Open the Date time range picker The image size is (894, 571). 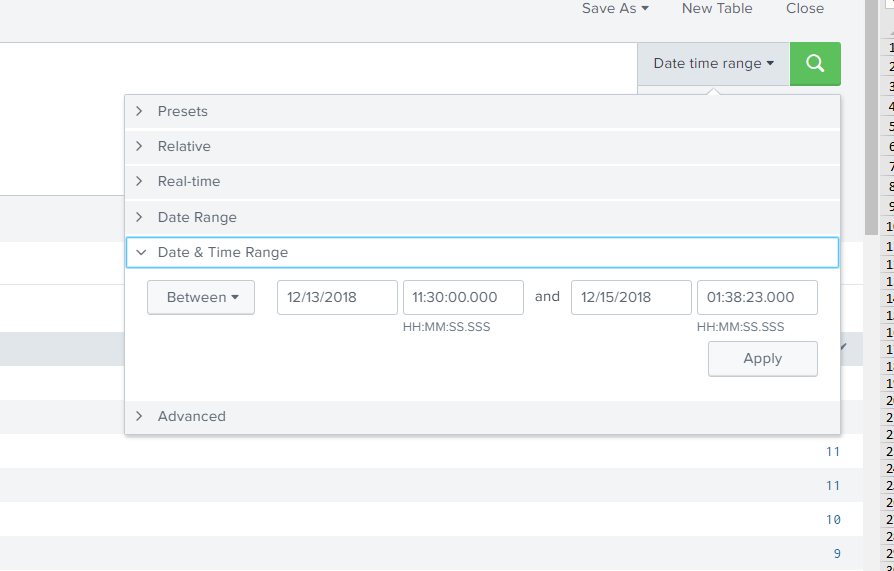(x=713, y=63)
